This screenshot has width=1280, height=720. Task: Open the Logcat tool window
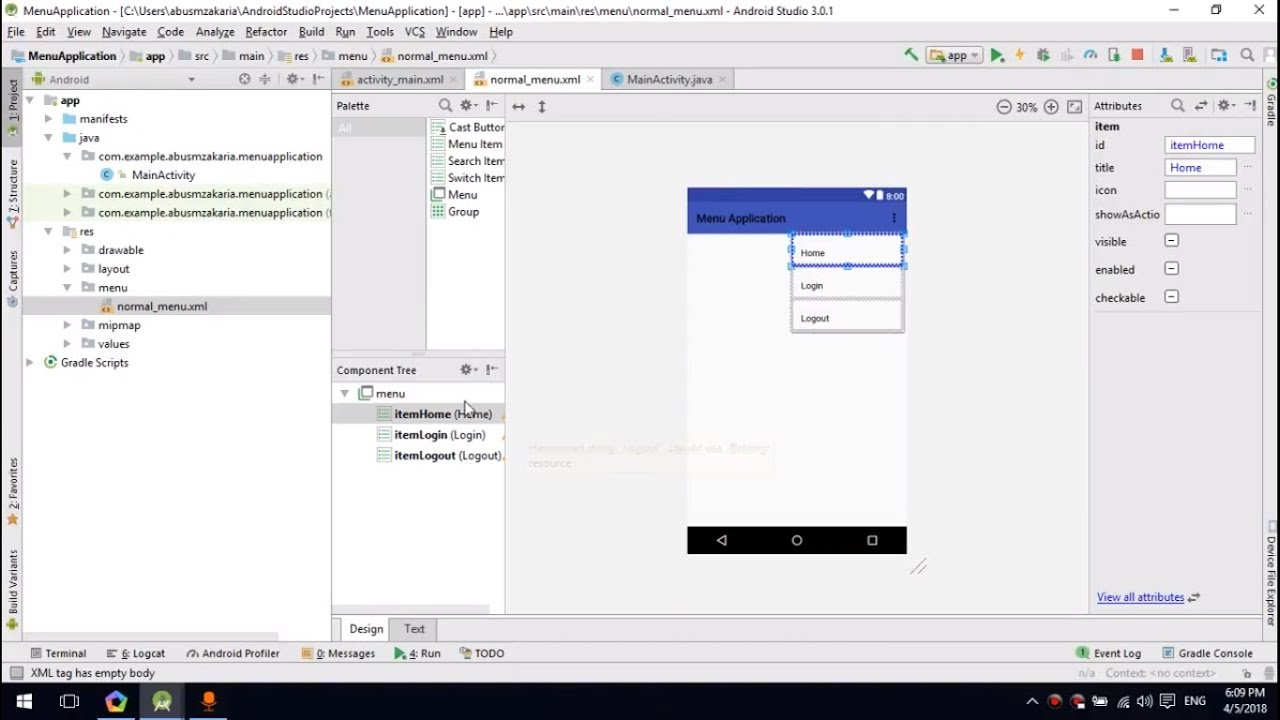coord(135,653)
